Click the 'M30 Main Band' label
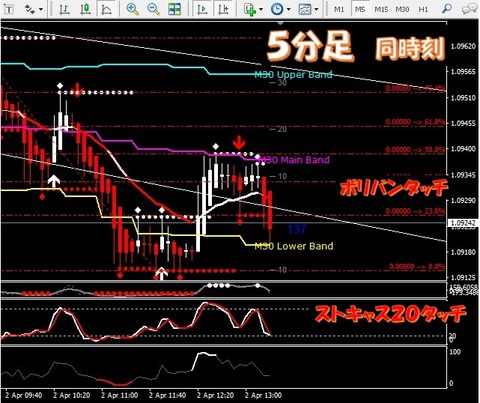This screenshot has width=480, height=403. (x=294, y=160)
